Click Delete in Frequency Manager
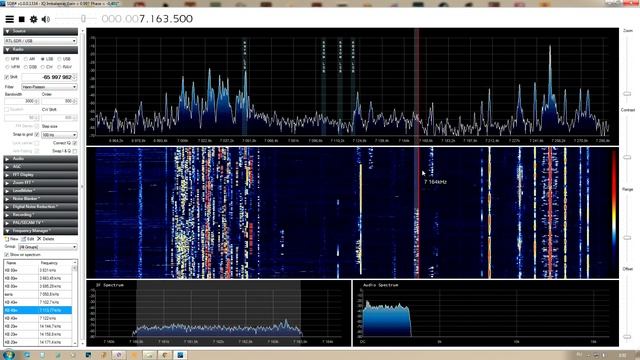The height and width of the screenshot is (360, 640). [45, 239]
